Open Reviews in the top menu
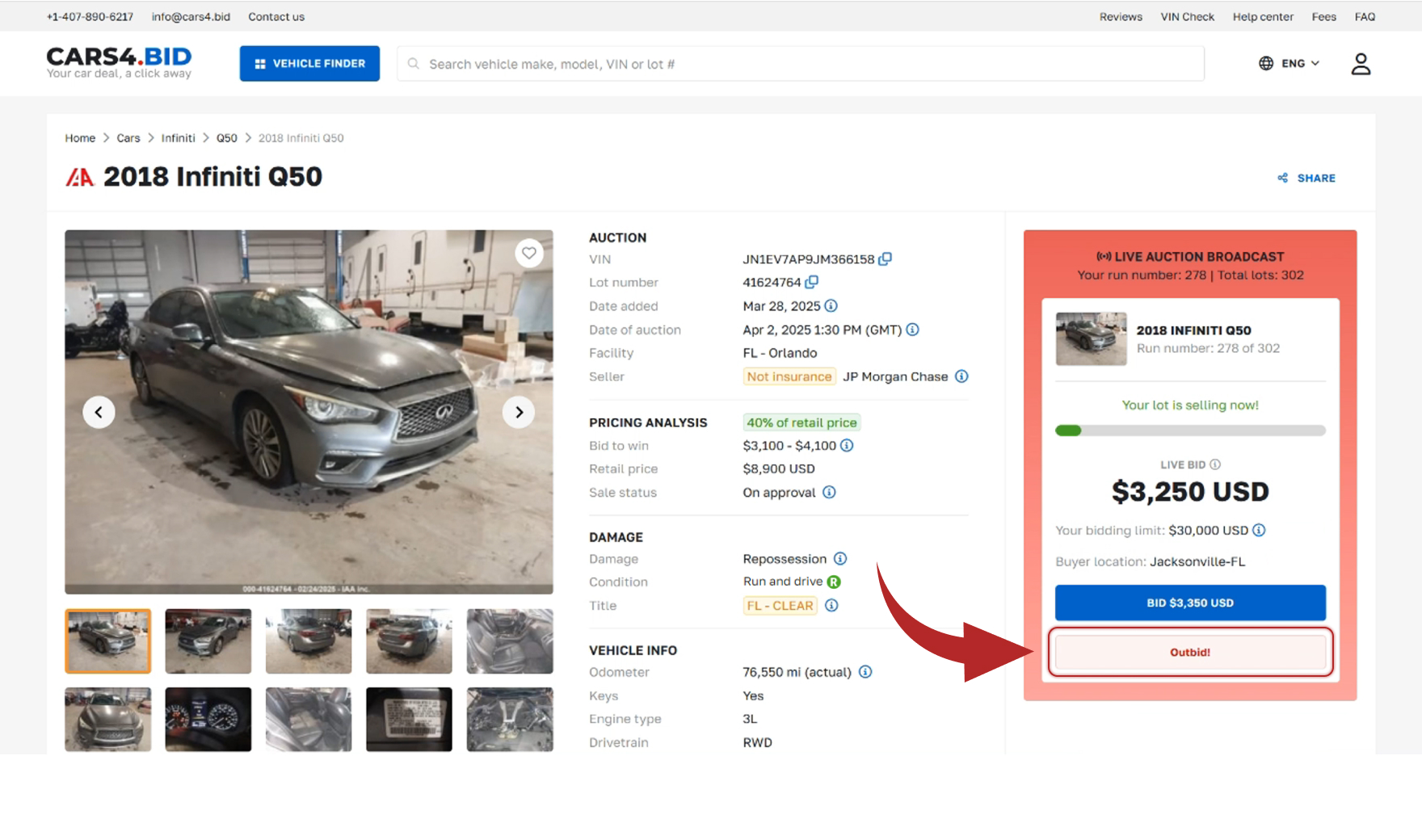This screenshot has width=1422, height=840. point(1121,16)
